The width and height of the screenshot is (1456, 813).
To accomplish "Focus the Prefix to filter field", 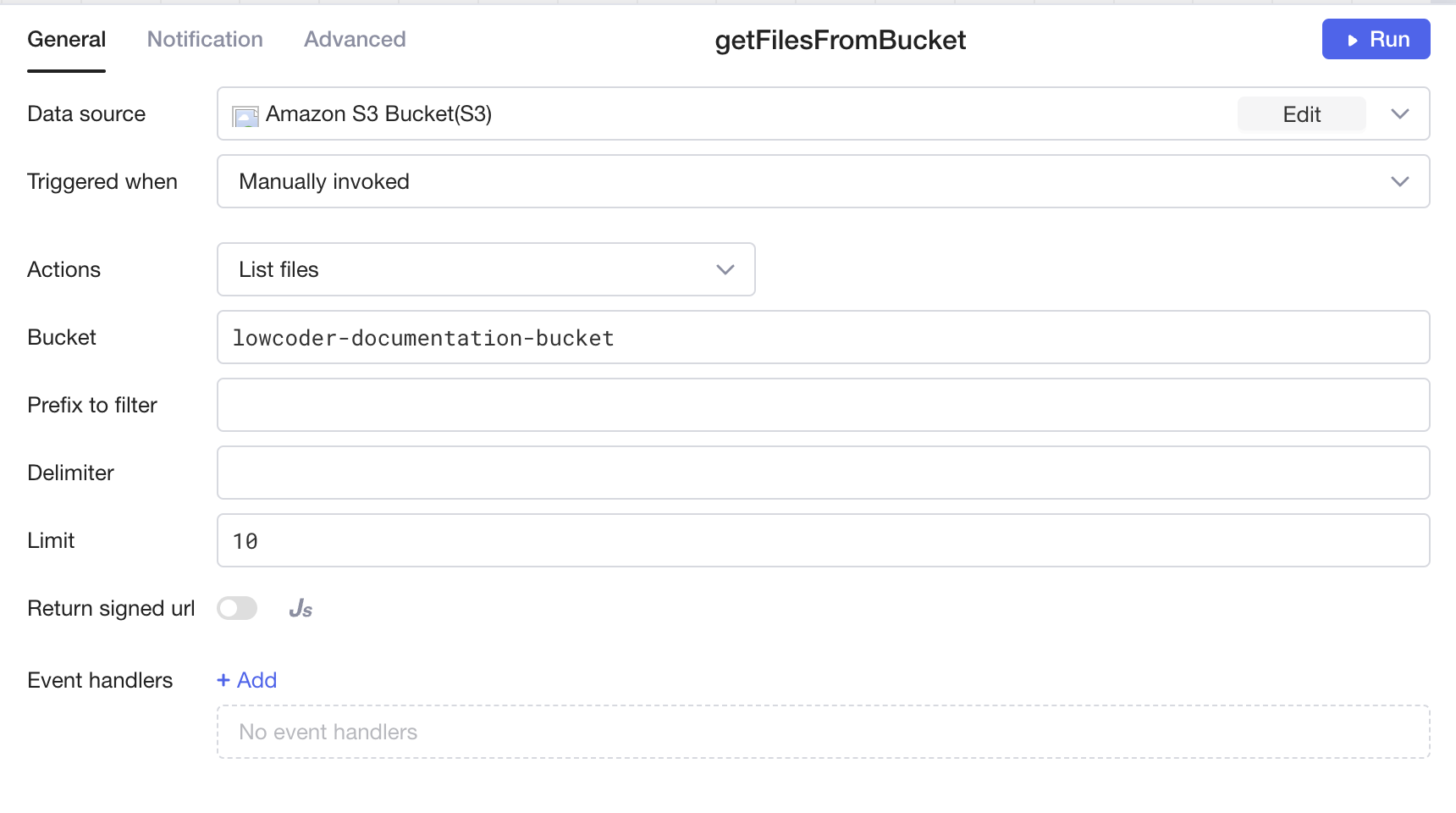I will (823, 405).
